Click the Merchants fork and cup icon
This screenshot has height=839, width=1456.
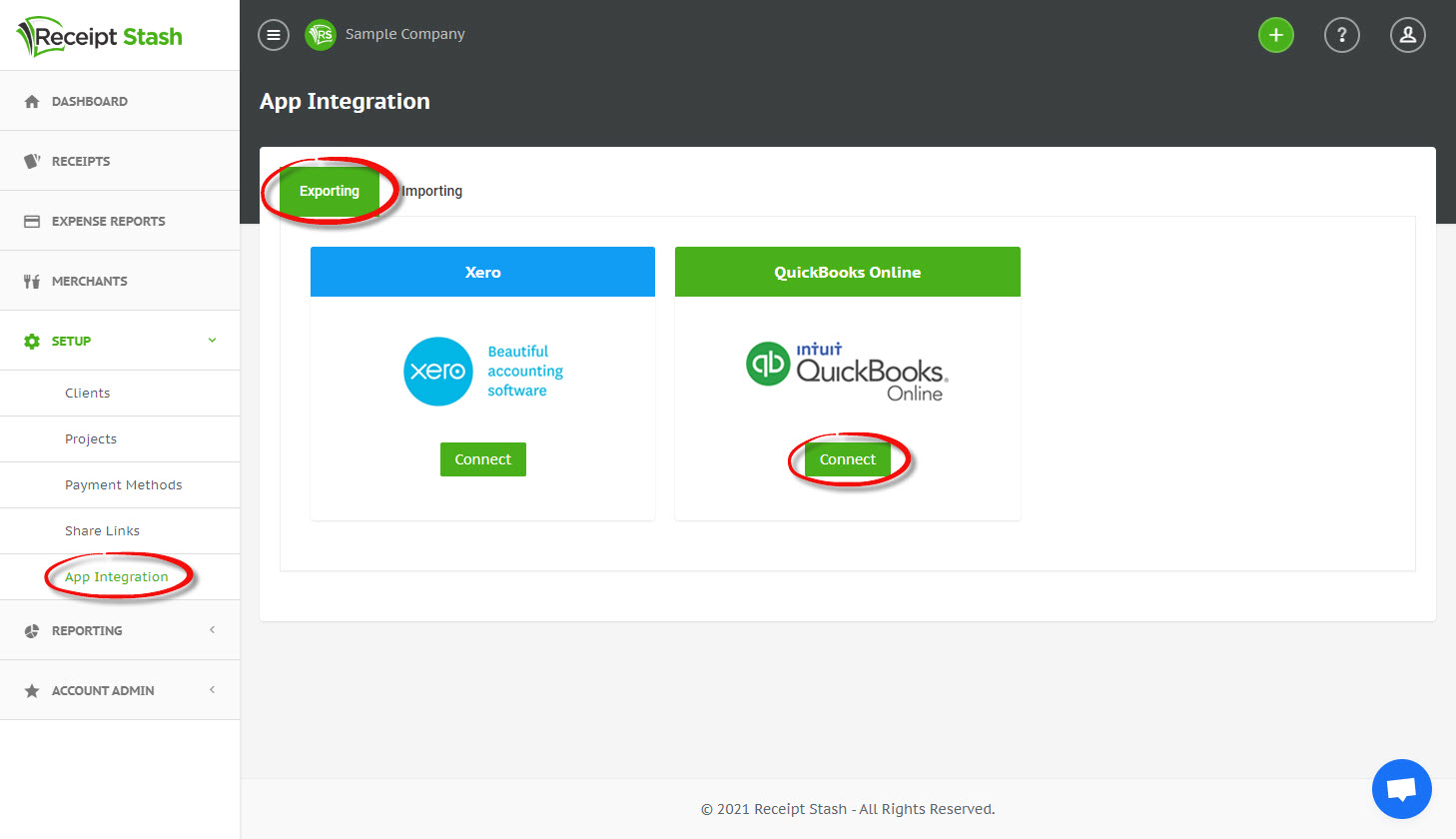point(32,281)
